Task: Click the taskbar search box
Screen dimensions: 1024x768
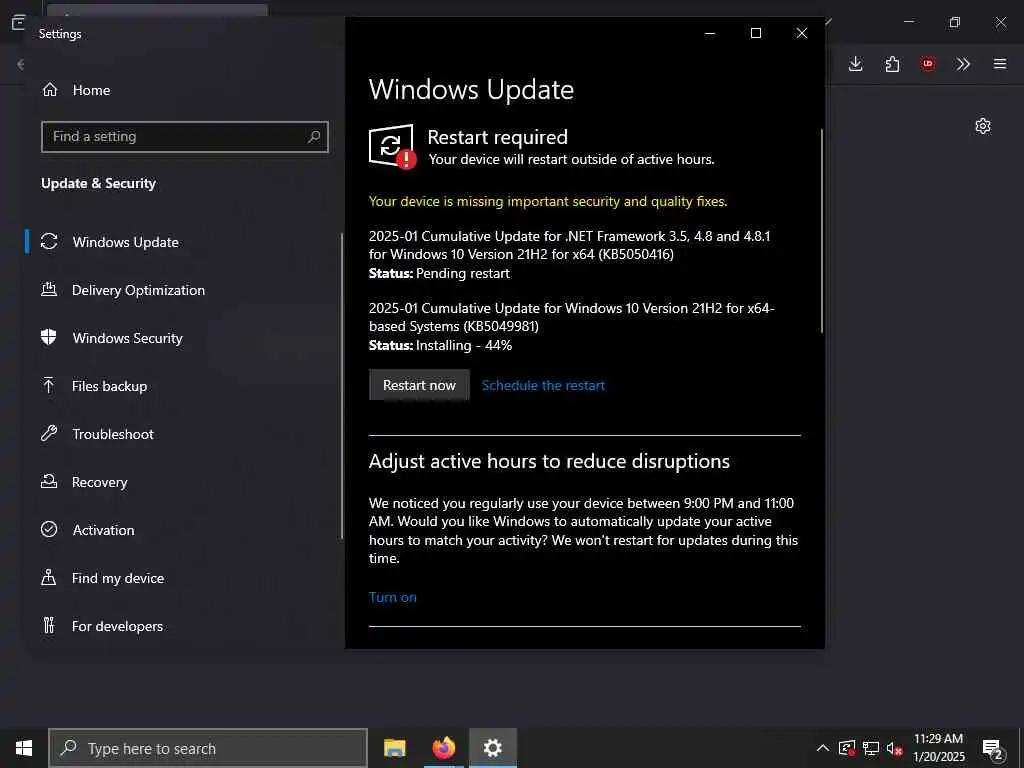Action: point(208,748)
